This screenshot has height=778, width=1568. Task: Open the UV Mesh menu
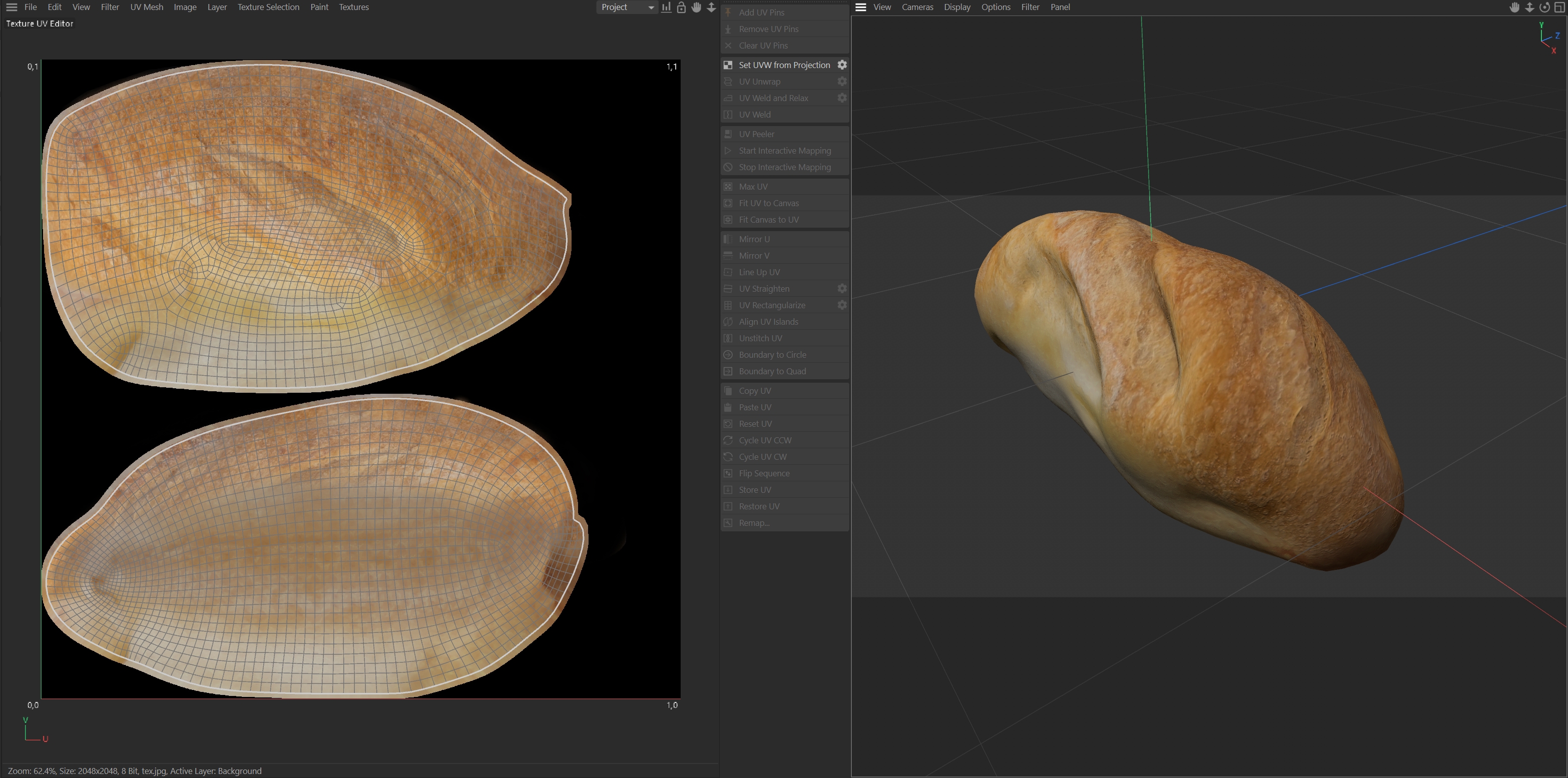pyautogui.click(x=147, y=8)
